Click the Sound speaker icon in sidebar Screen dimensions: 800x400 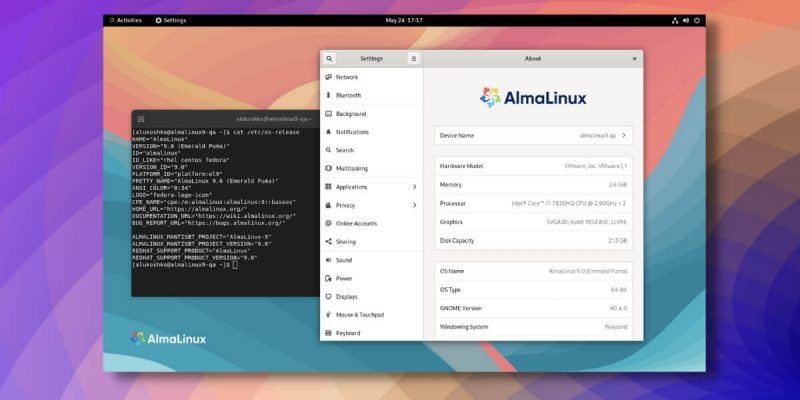(328, 260)
